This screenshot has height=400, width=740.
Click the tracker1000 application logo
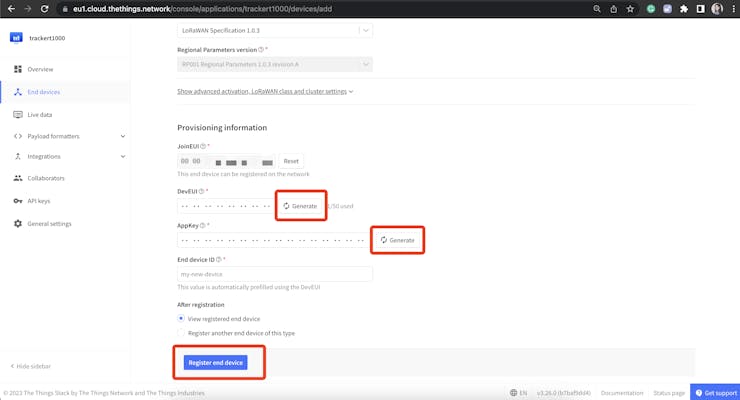16,38
